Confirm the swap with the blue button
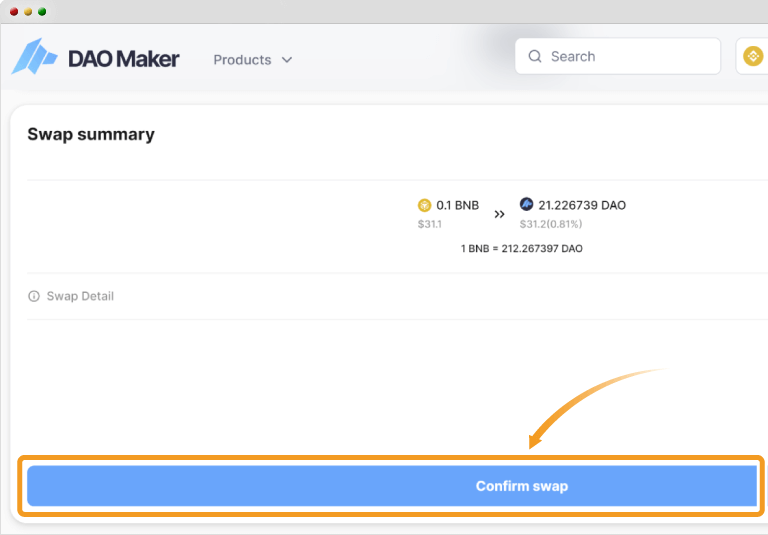This screenshot has width=768, height=535. coord(392,486)
